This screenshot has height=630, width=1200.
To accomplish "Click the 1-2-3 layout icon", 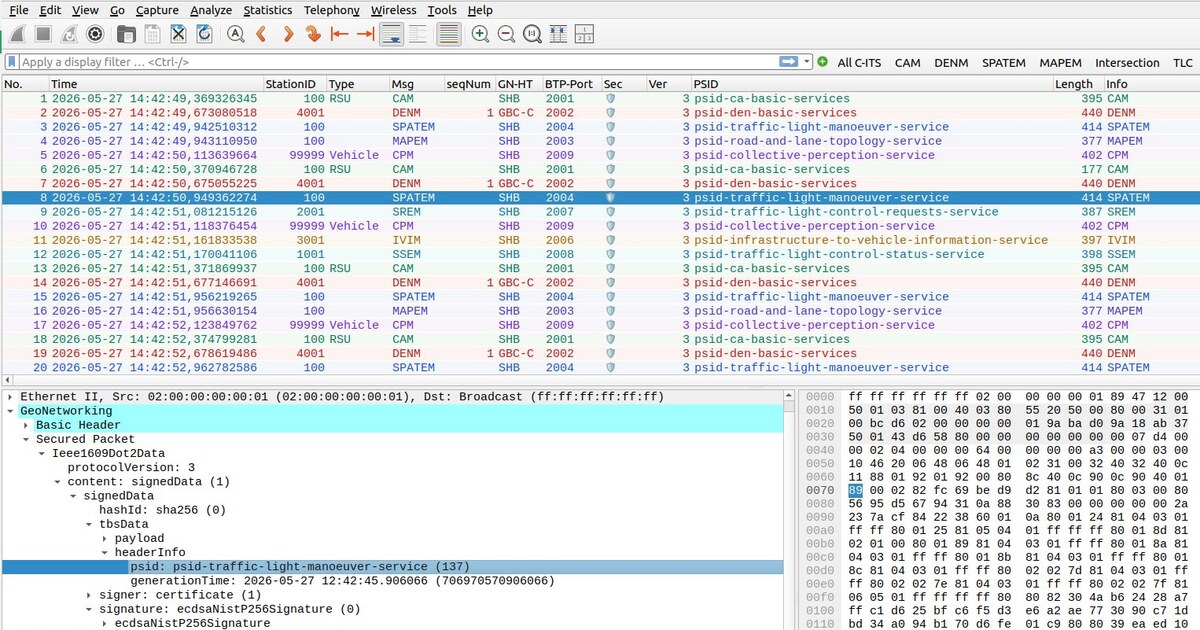I will click(x=584, y=35).
